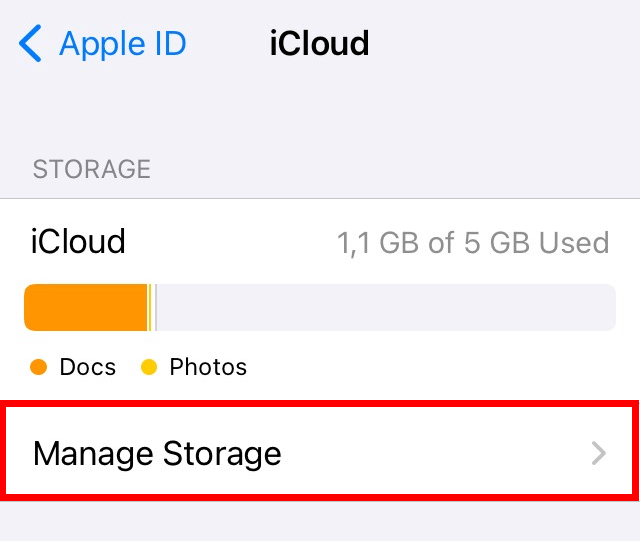Tap the iCloud navigation title
The height and width of the screenshot is (541, 640).
coord(319,43)
